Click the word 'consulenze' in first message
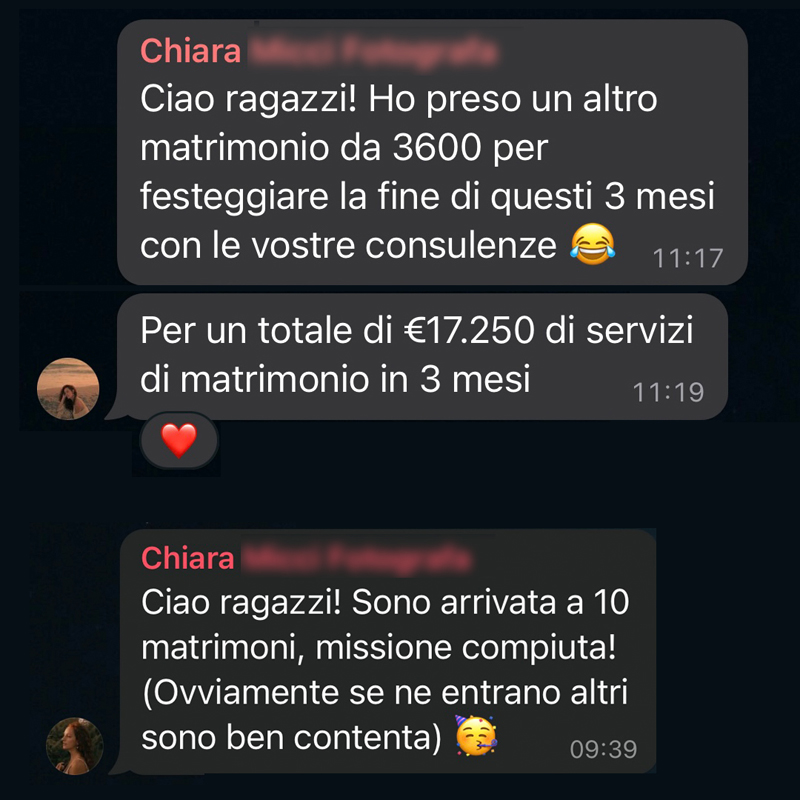Image resolution: width=800 pixels, height=800 pixels. 461,246
